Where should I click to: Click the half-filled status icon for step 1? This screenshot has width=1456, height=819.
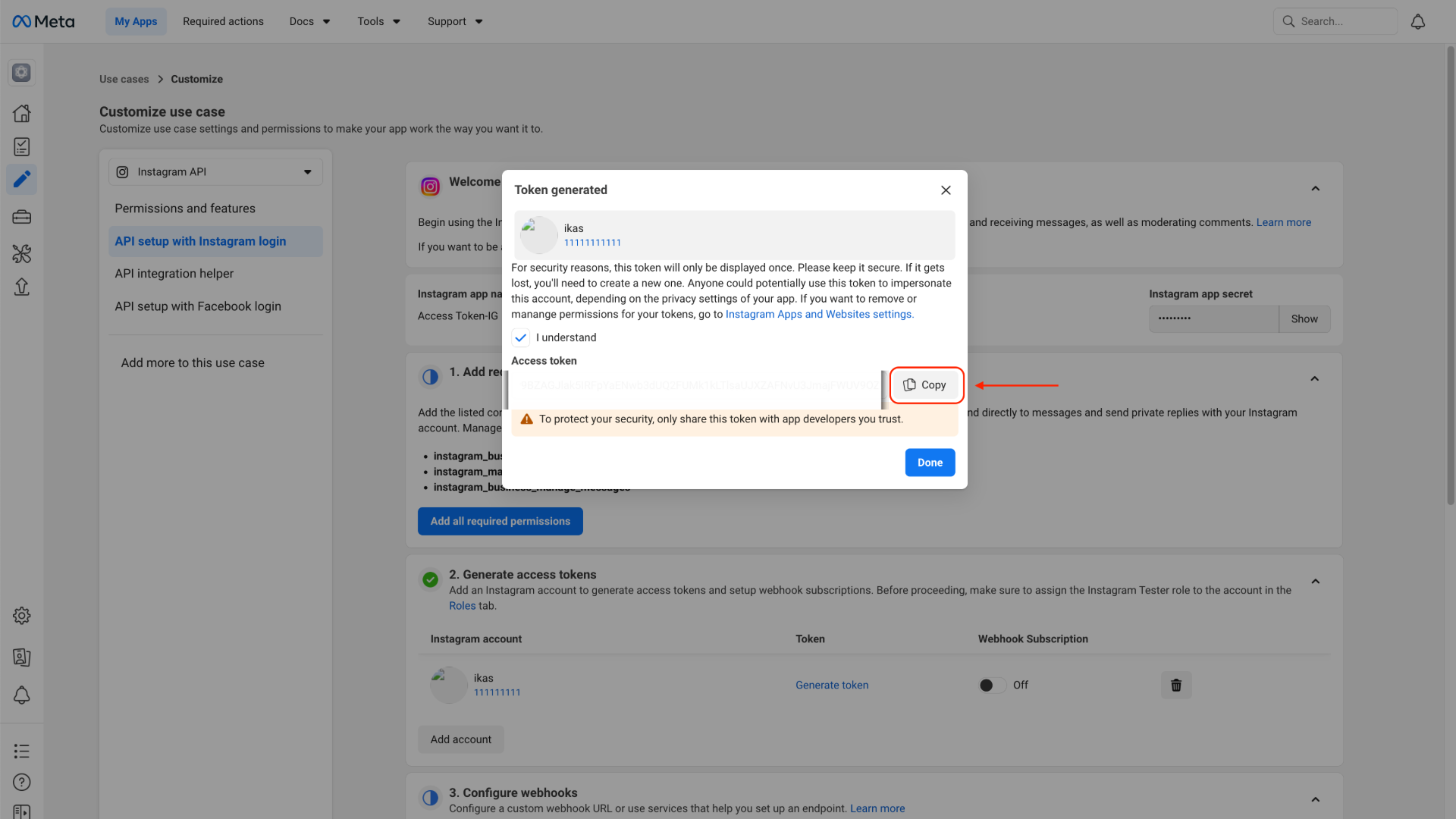[430, 377]
